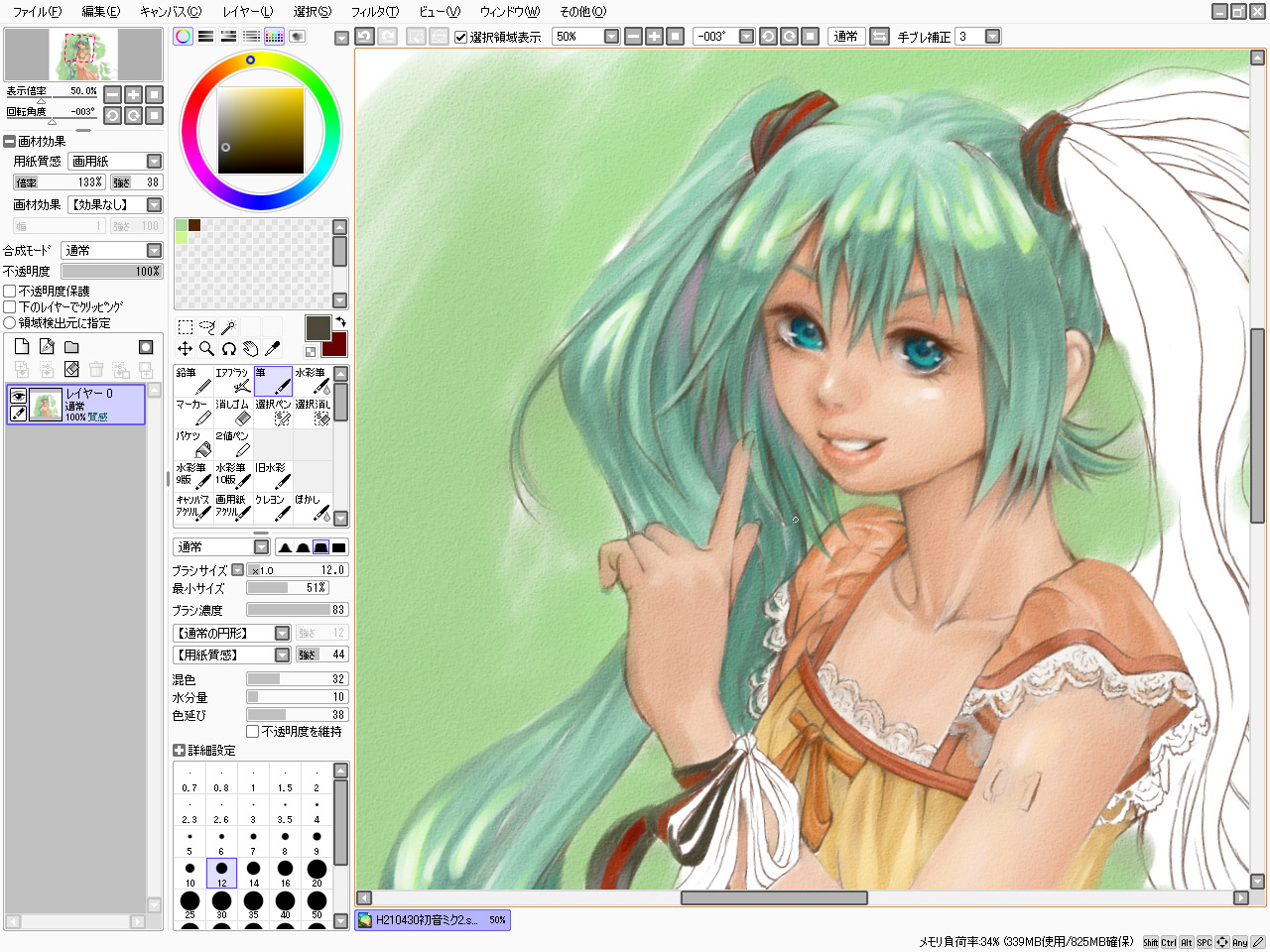Select the 2値ペン binary pen tool
The image size is (1270, 952).
point(233,445)
